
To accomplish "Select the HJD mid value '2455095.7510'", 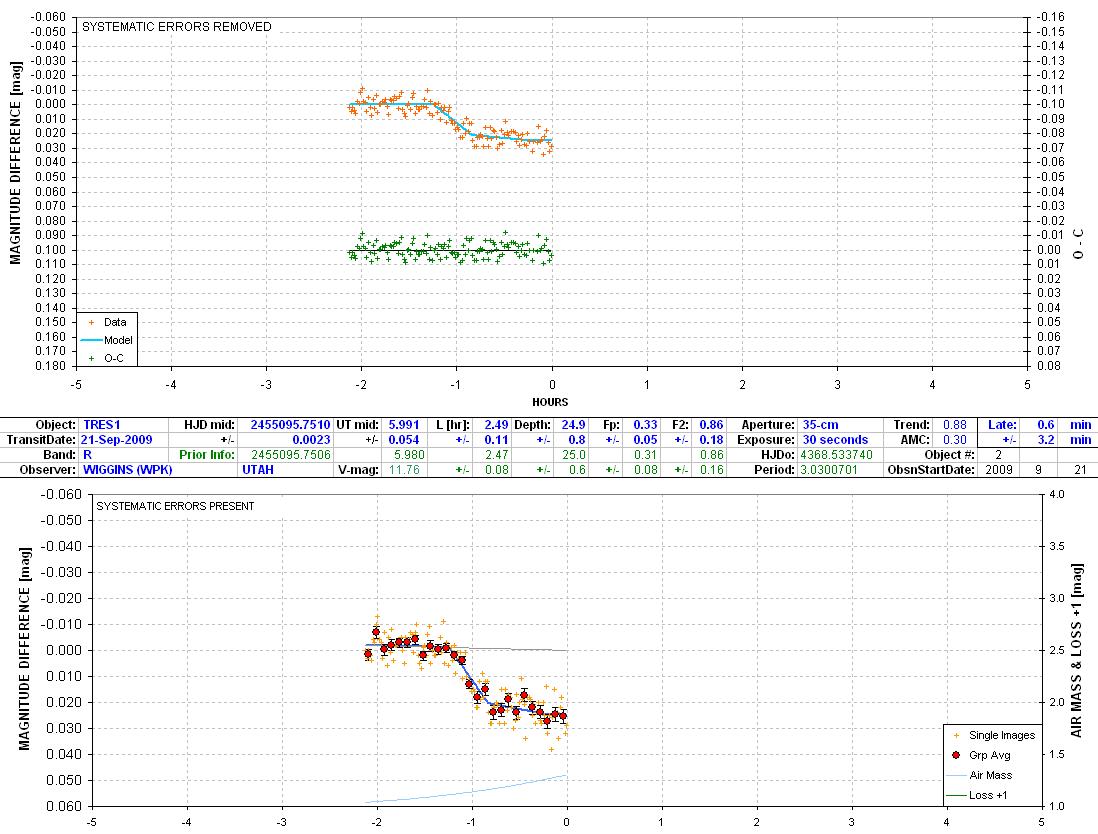I will point(290,424).
